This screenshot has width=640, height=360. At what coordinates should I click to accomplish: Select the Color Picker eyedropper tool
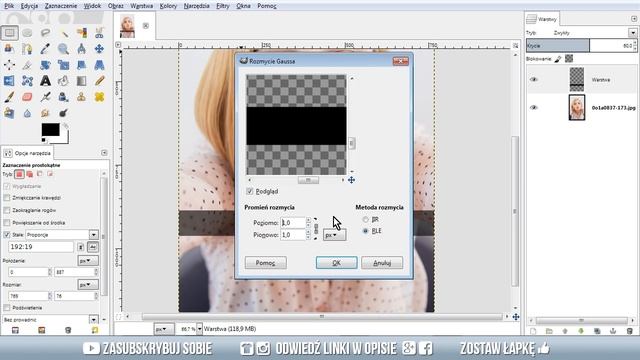(x=45, y=49)
